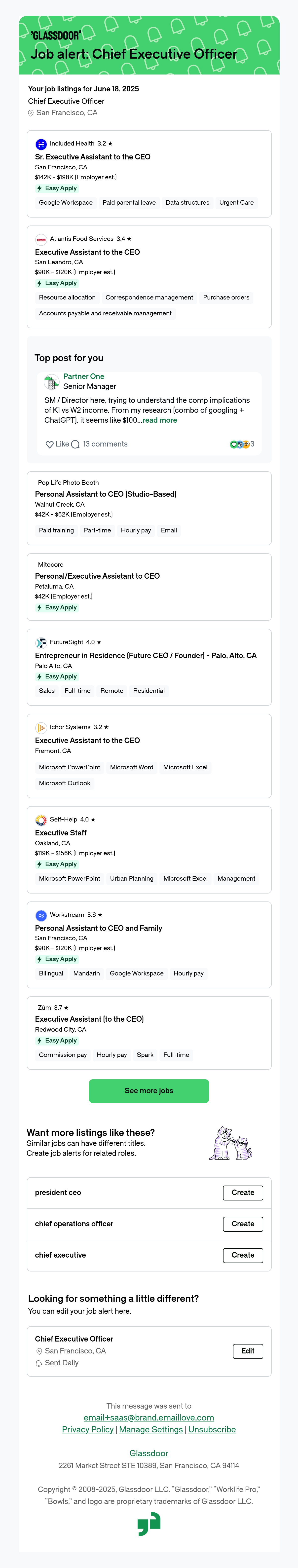
Task: Click the See more jobs button
Action: (149, 1091)
